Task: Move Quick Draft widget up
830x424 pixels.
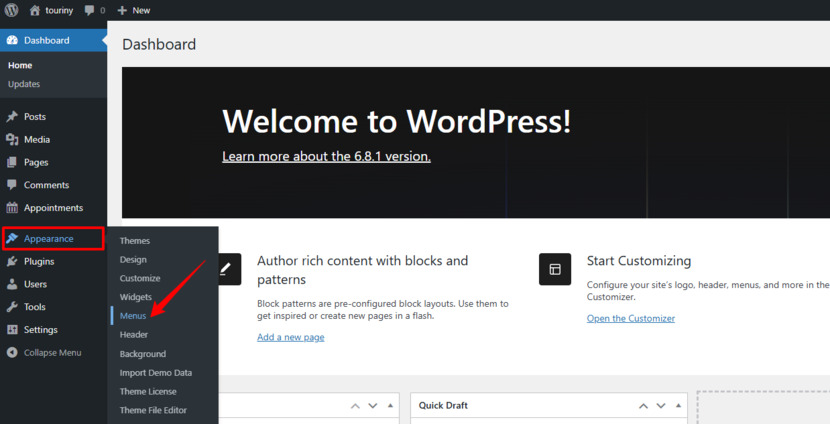Action: coord(643,405)
